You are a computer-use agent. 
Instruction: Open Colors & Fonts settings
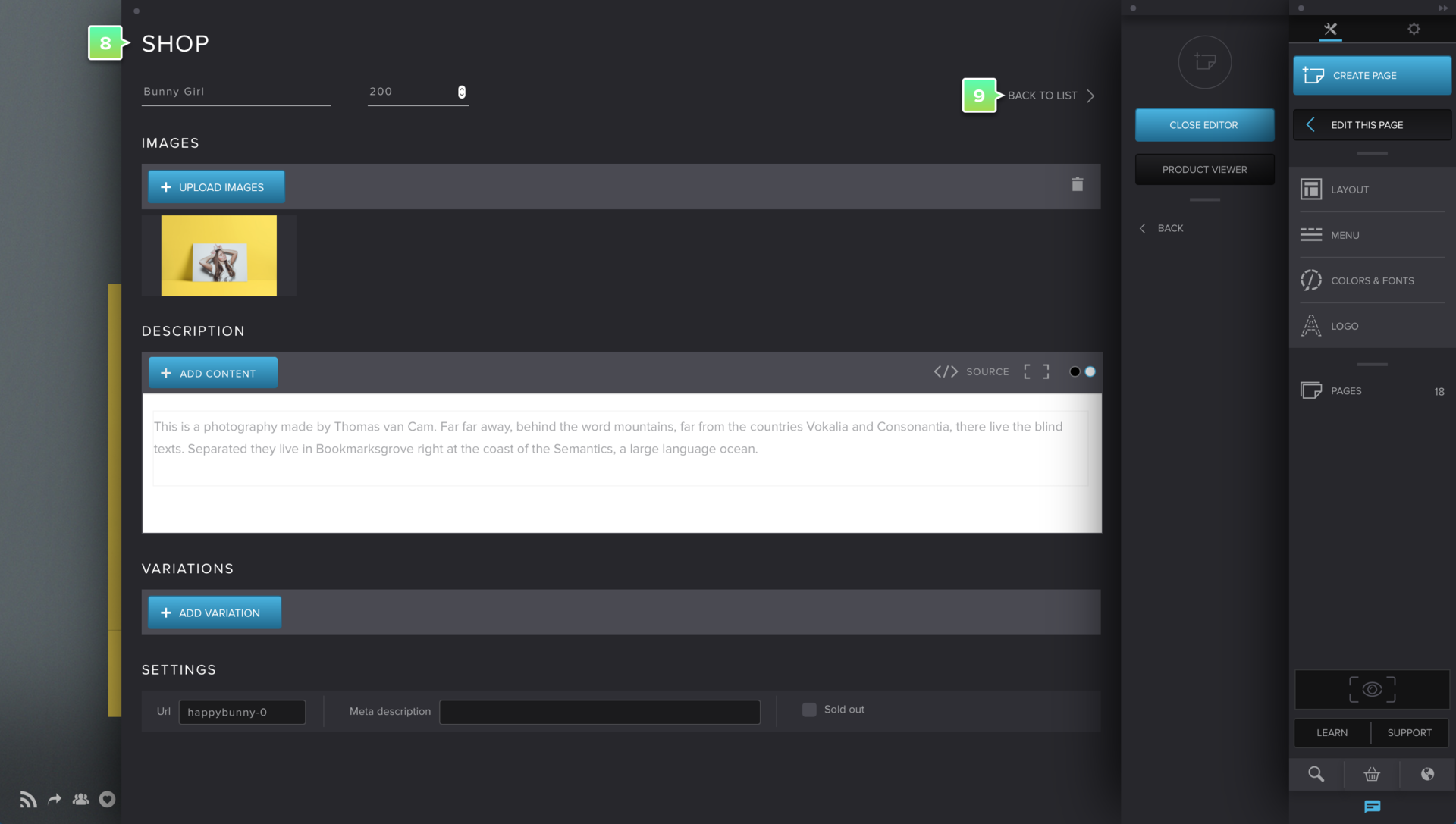click(x=1372, y=280)
